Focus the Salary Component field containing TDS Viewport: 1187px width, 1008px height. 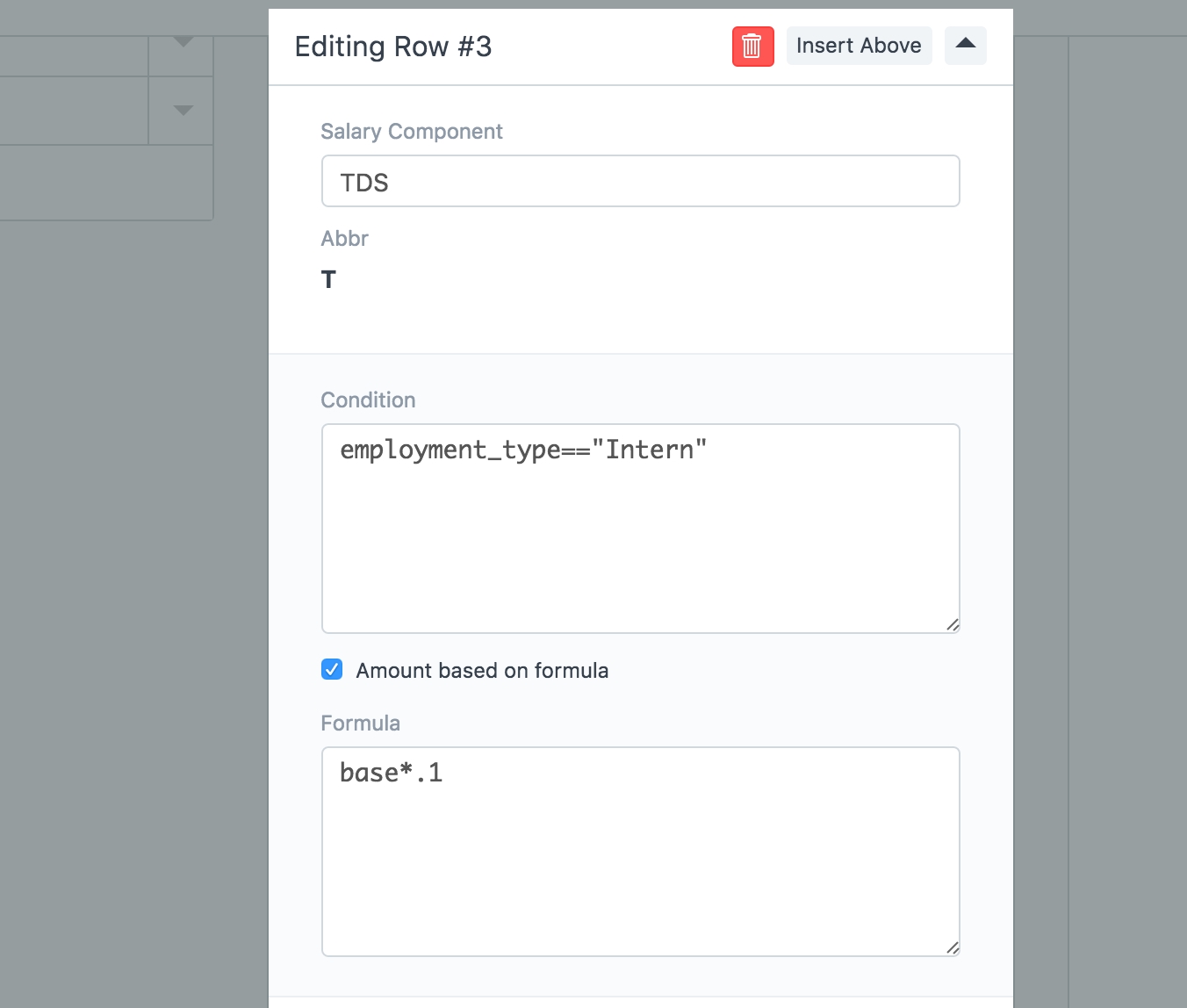[640, 182]
